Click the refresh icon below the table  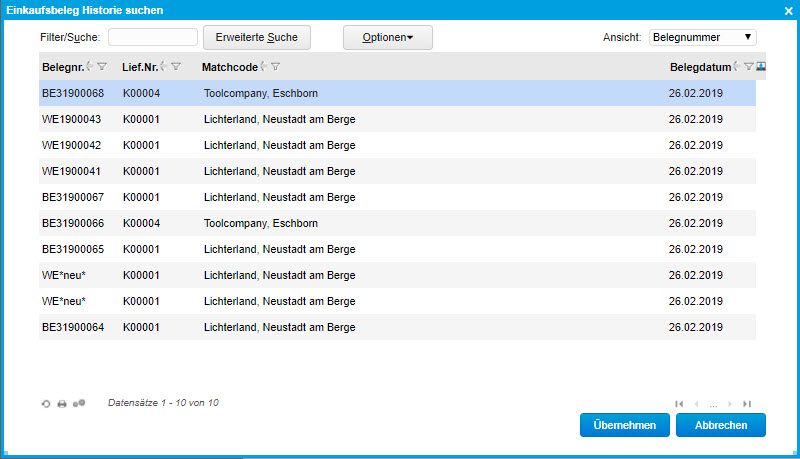click(46, 403)
